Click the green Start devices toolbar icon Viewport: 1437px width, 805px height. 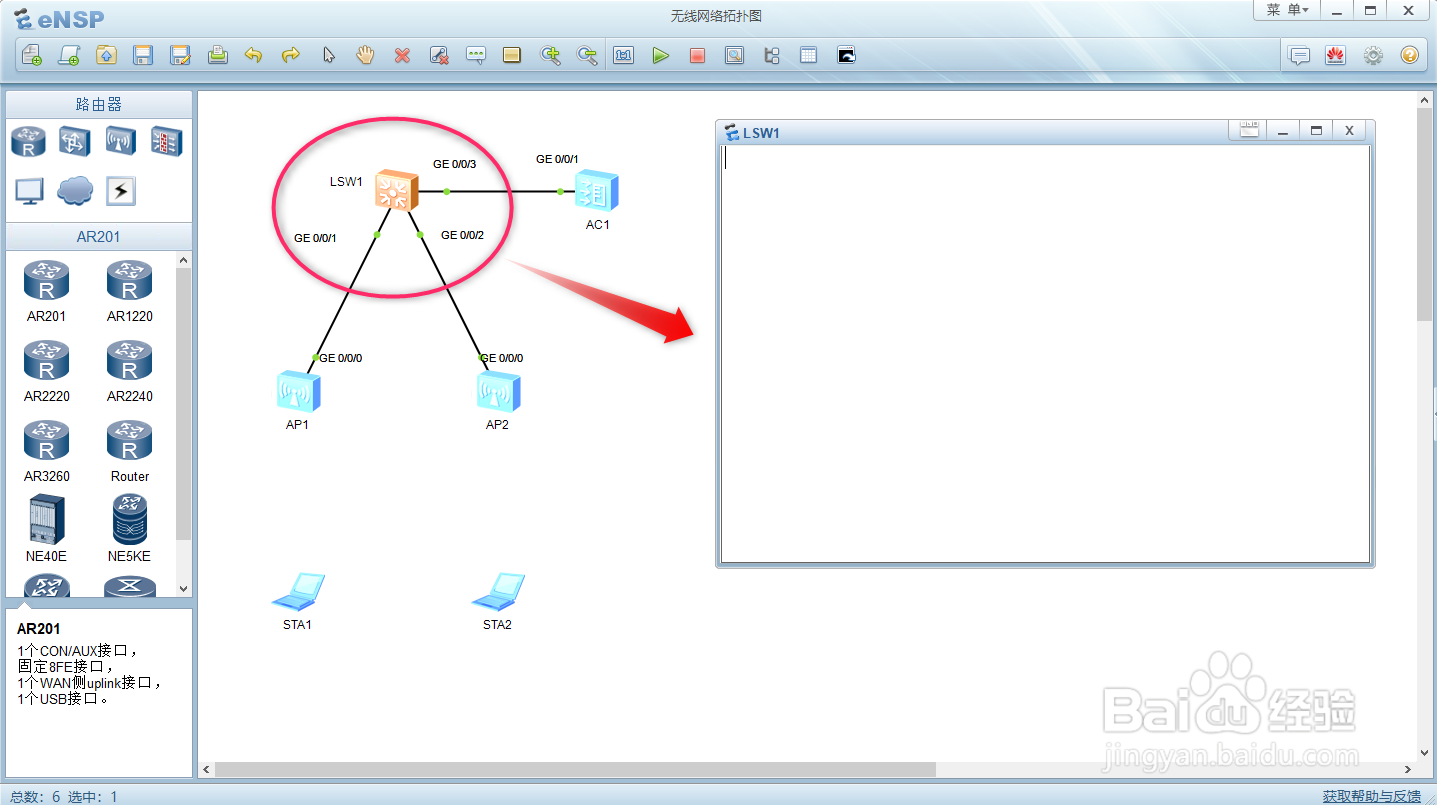pyautogui.click(x=661, y=55)
